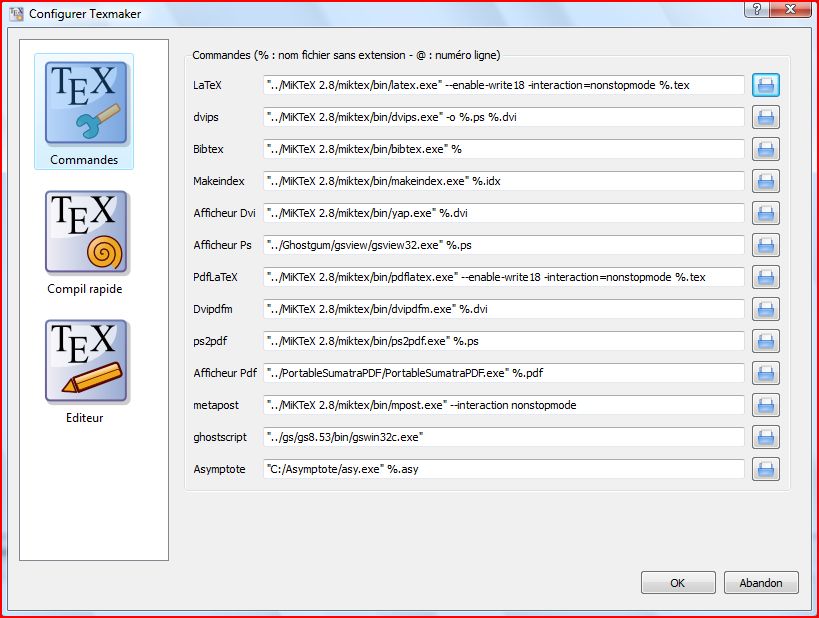Browse for the dvips executable
This screenshot has width=819, height=618.
tap(766, 117)
